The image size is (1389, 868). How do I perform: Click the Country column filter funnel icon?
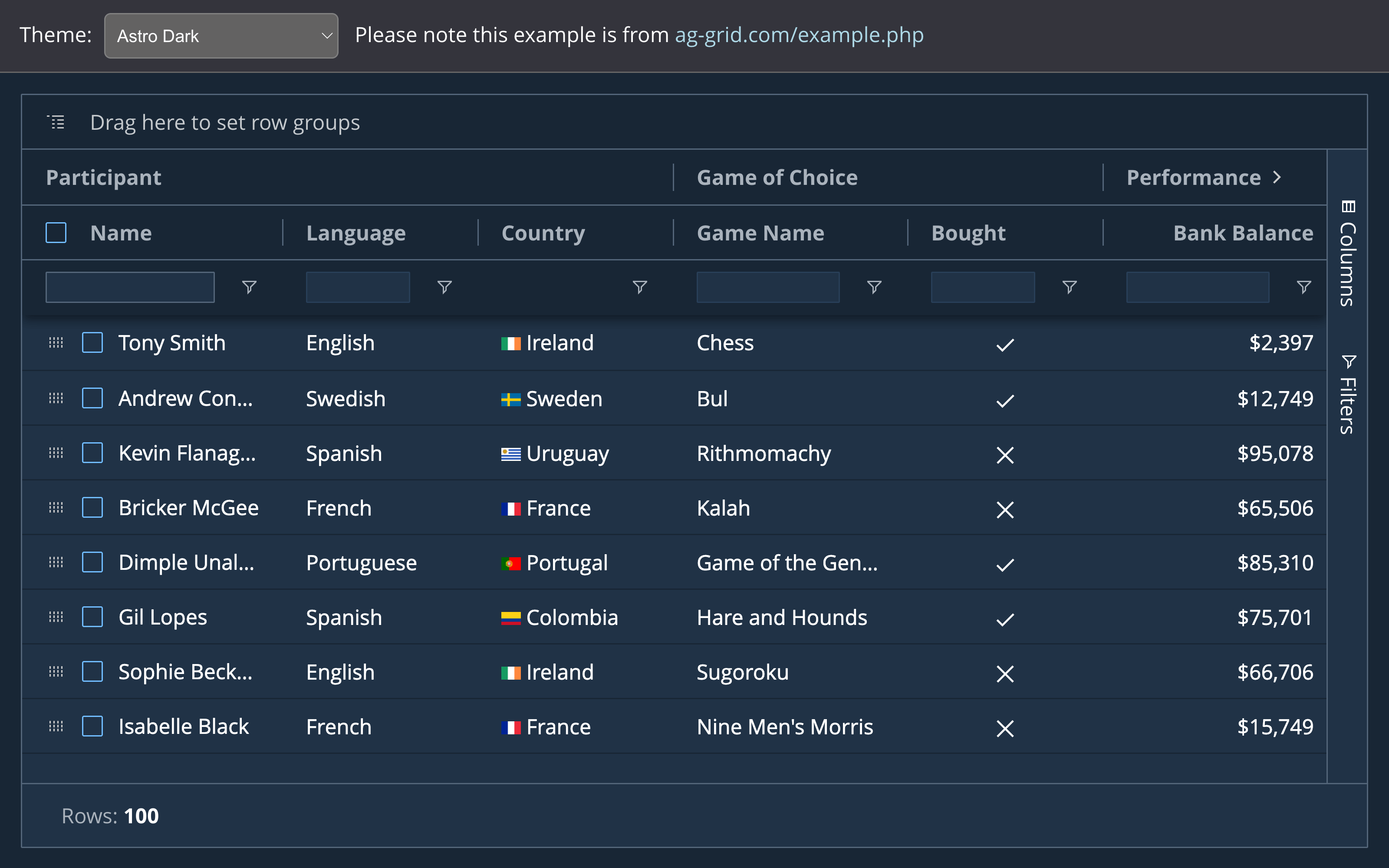[x=639, y=287]
